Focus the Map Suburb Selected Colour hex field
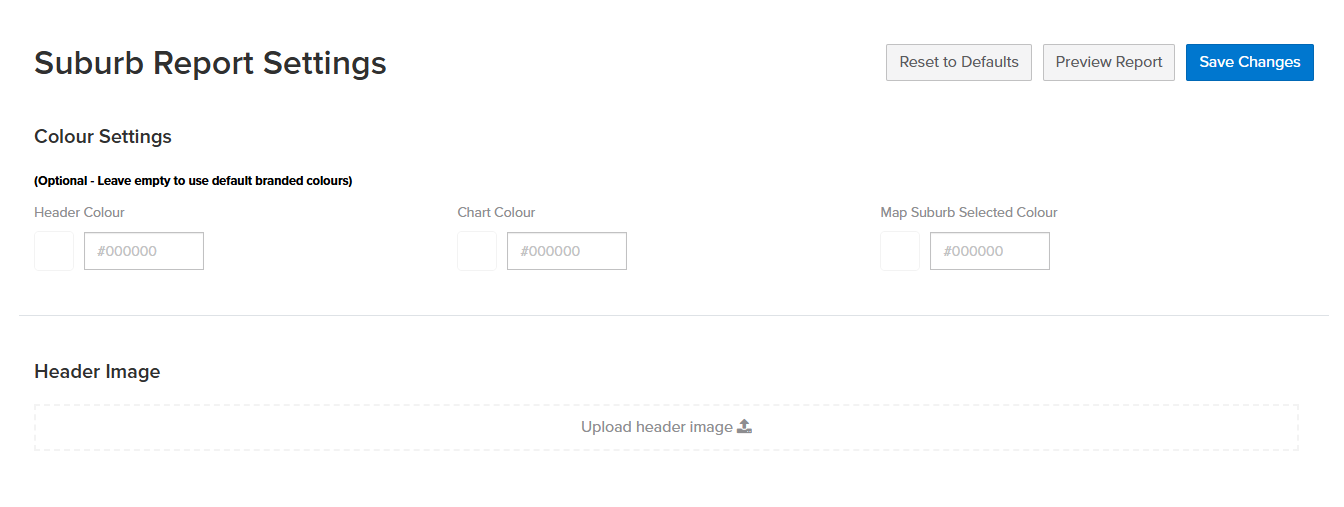Viewport: 1344px width, 507px height. (990, 251)
